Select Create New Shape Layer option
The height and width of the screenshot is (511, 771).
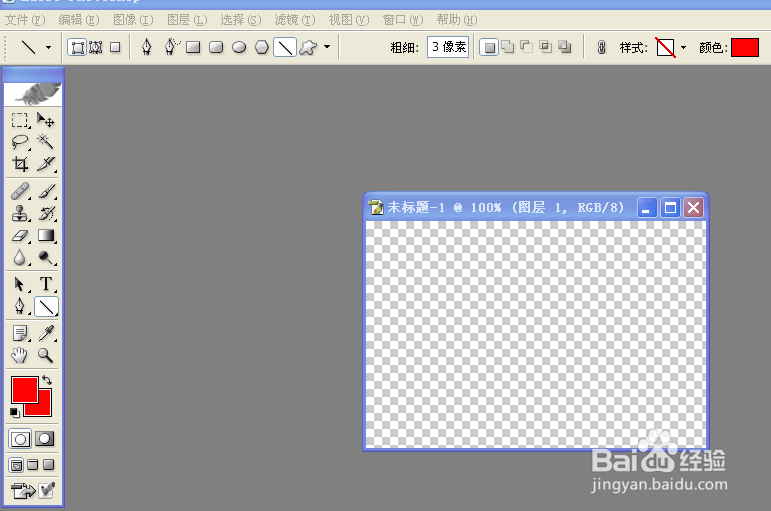489,47
